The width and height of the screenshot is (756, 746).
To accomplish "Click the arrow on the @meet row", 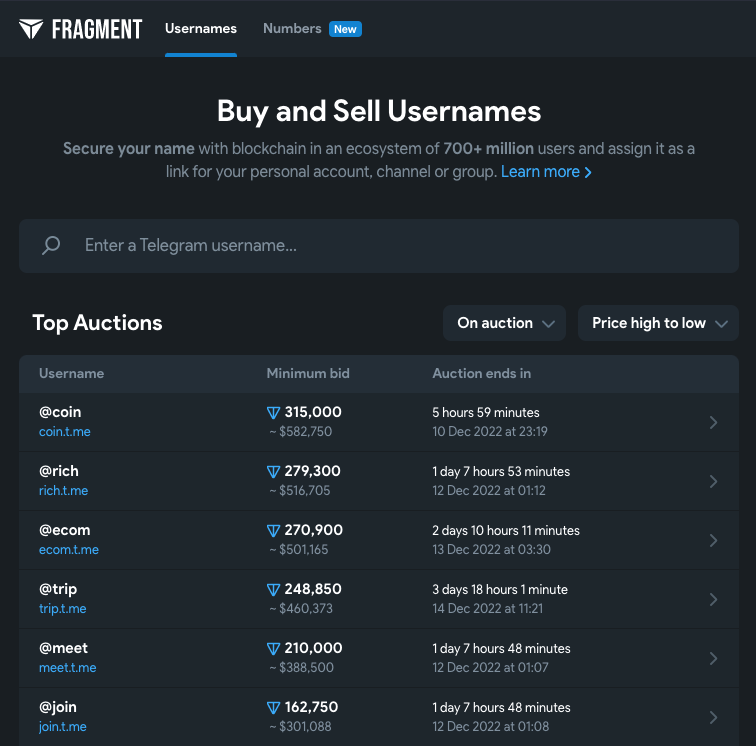I will point(714,659).
